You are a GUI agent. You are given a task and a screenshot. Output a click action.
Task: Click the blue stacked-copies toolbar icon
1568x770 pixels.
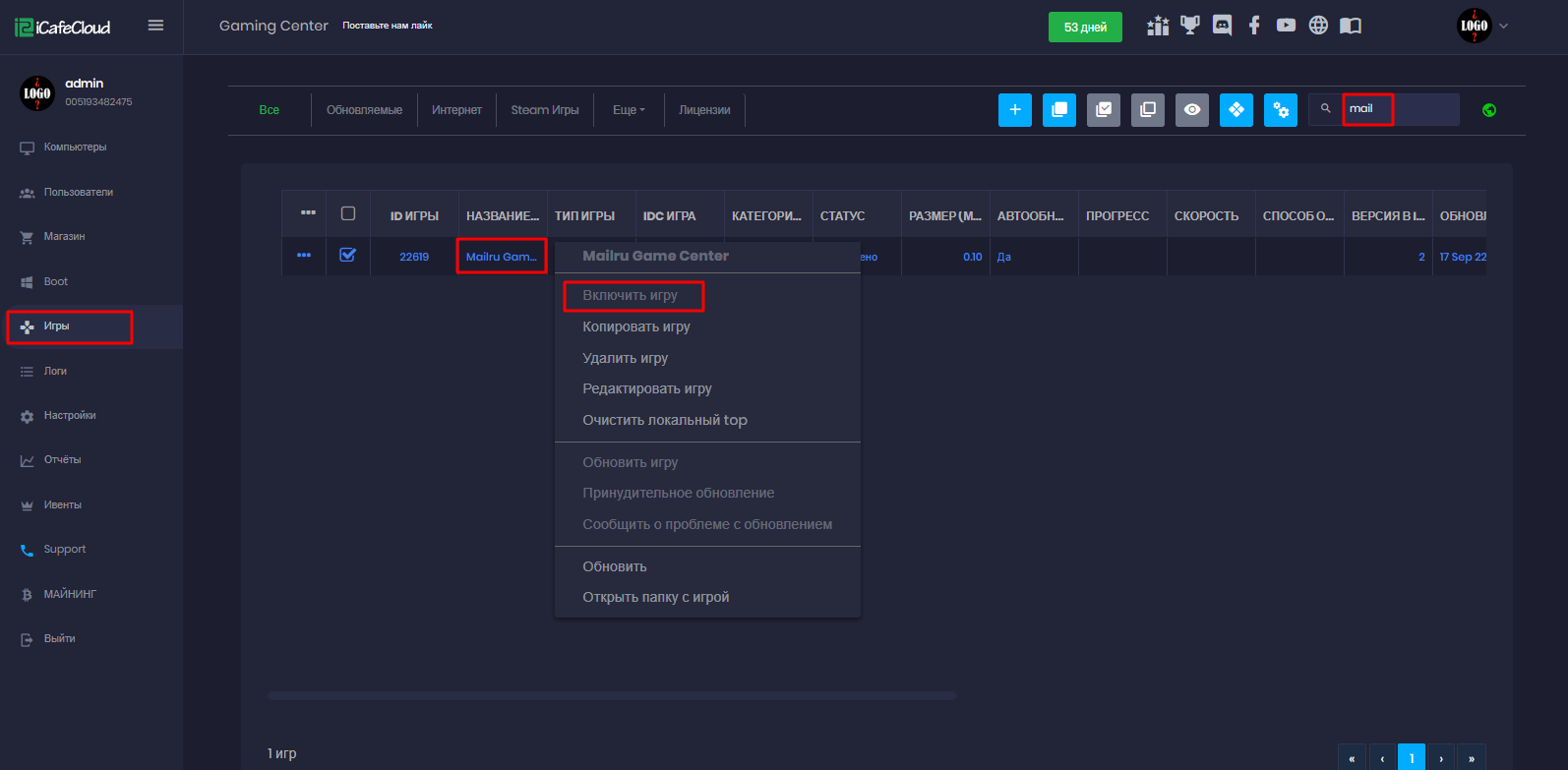(x=1059, y=110)
